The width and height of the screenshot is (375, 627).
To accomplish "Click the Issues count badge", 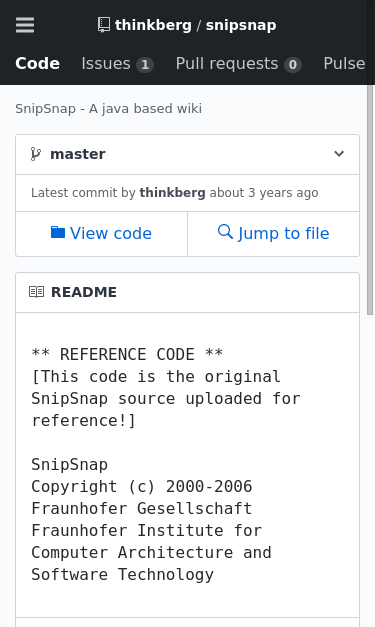I will [145, 64].
